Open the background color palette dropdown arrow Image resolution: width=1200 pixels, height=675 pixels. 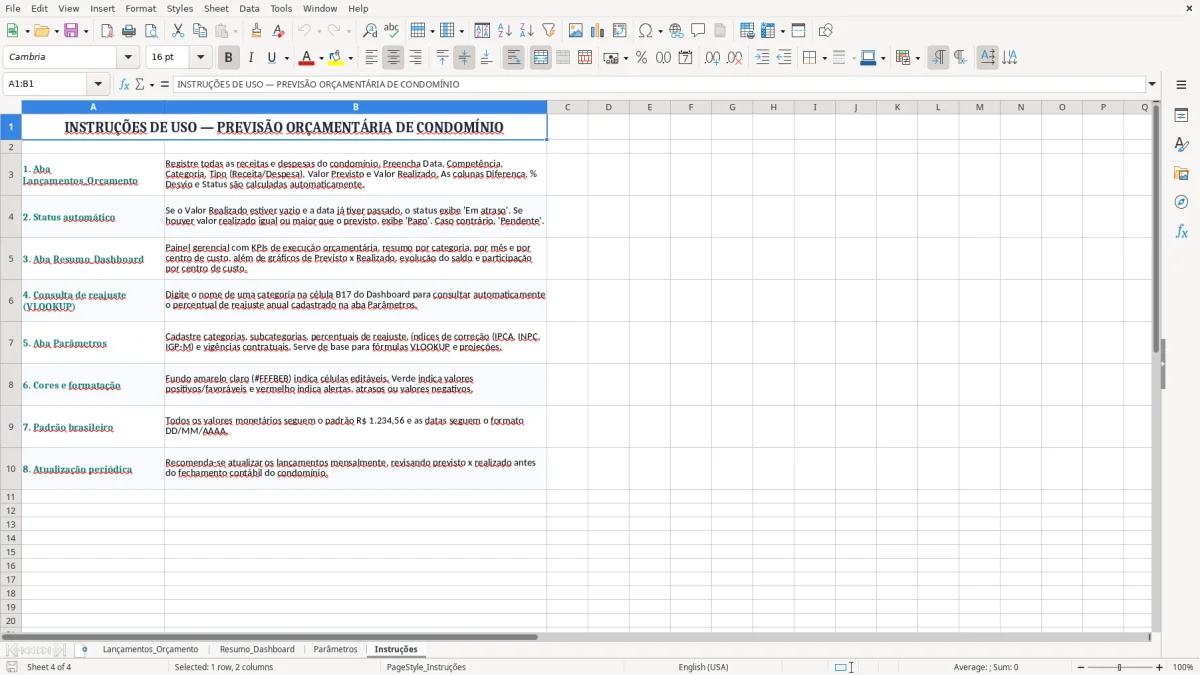point(350,58)
